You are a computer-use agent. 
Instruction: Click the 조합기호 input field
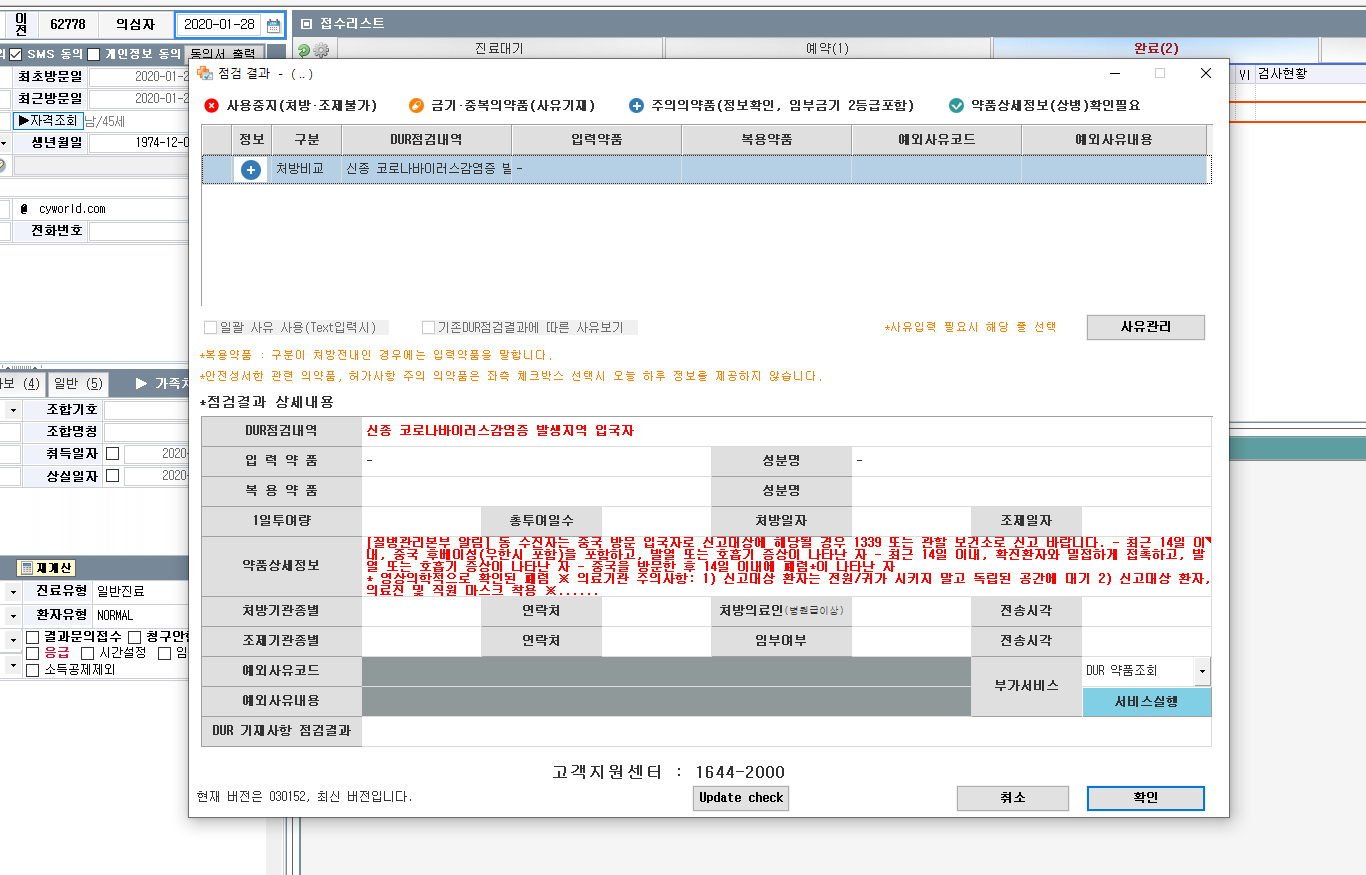click(x=147, y=410)
